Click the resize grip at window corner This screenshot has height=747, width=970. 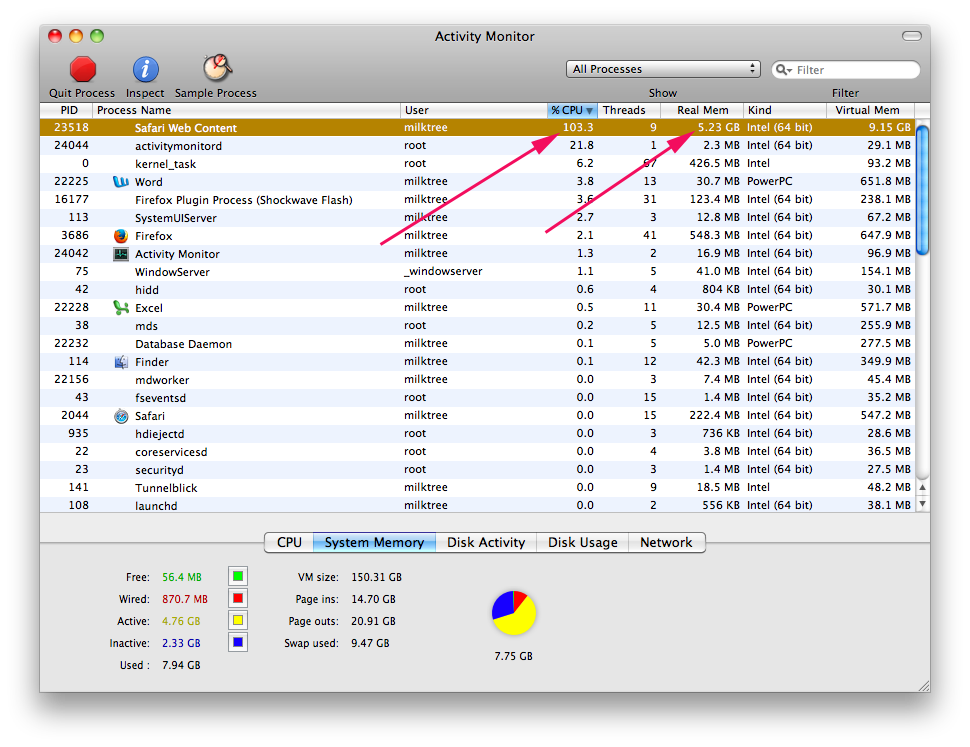[924, 685]
